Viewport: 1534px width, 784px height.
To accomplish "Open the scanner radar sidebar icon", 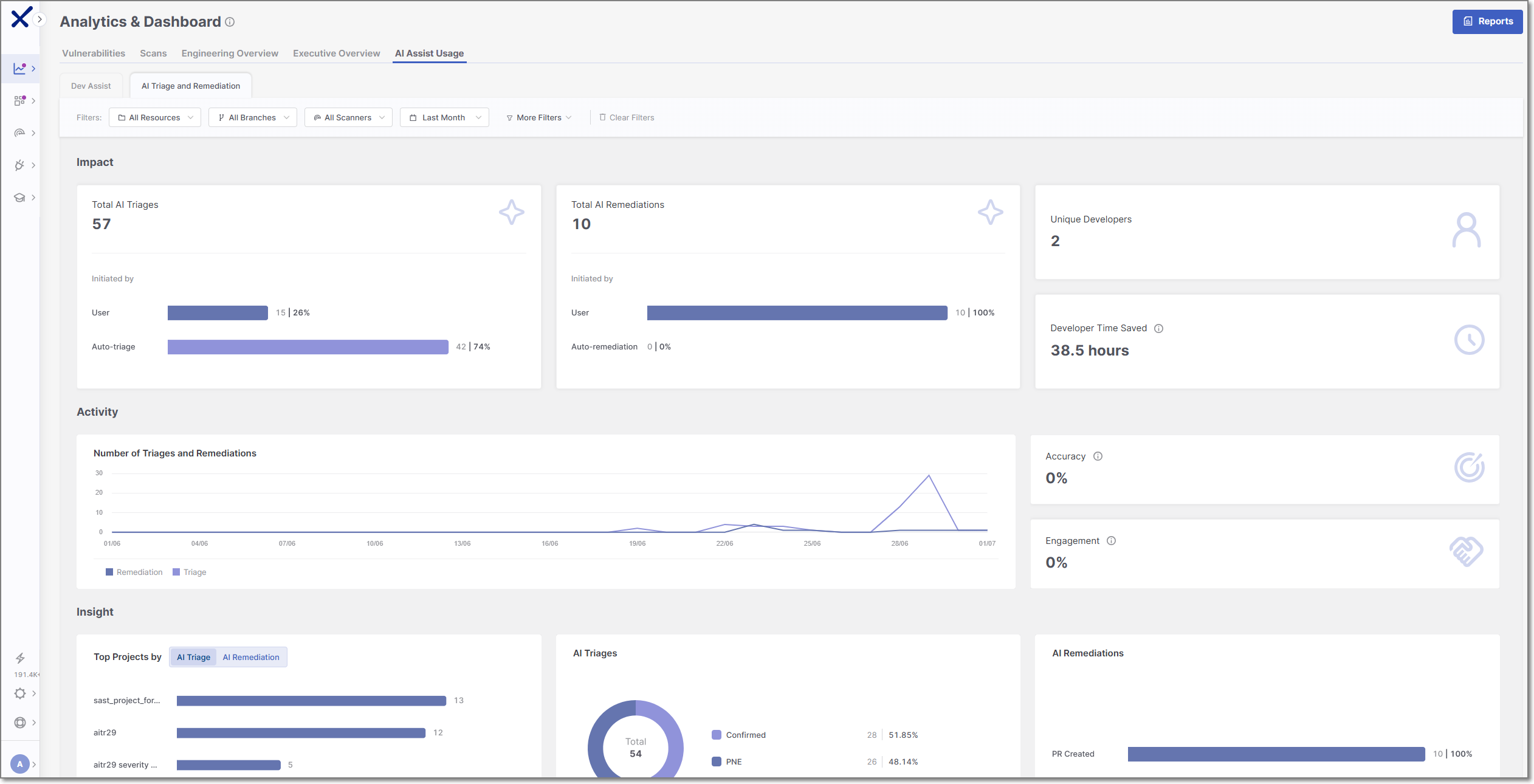I will pyautogui.click(x=20, y=132).
